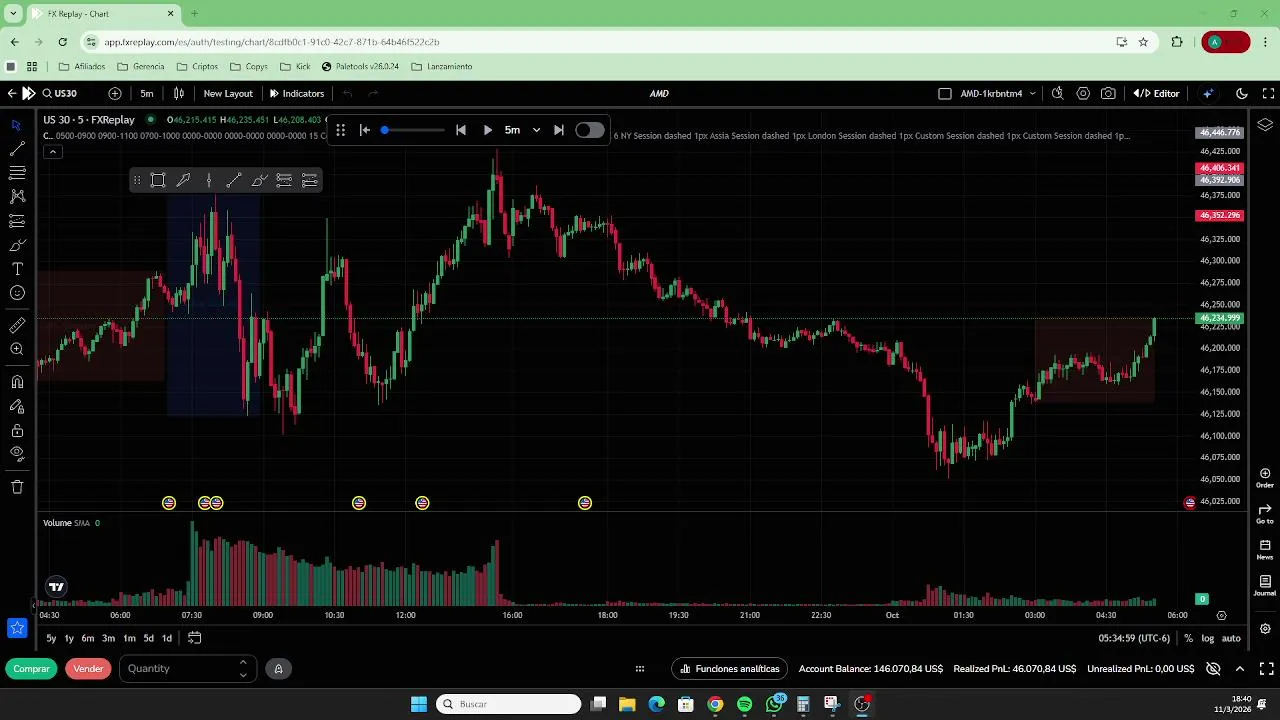1280x720 pixels.
Task: Open Funciones analíticas panel
Action: pyautogui.click(x=729, y=669)
